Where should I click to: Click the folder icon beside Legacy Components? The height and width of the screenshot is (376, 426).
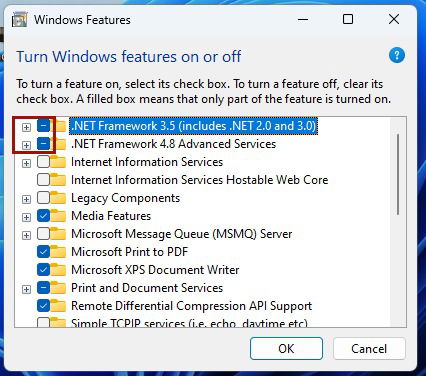tap(58, 198)
